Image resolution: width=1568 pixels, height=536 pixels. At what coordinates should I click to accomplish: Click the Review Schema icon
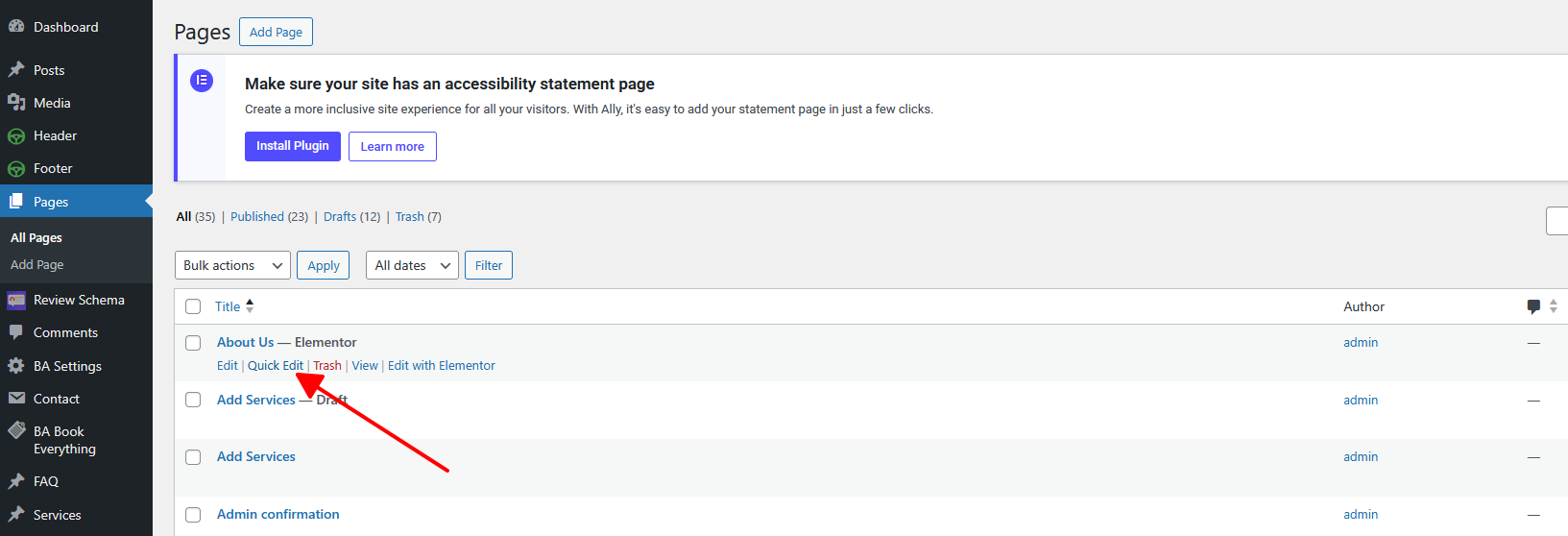pos(16,300)
